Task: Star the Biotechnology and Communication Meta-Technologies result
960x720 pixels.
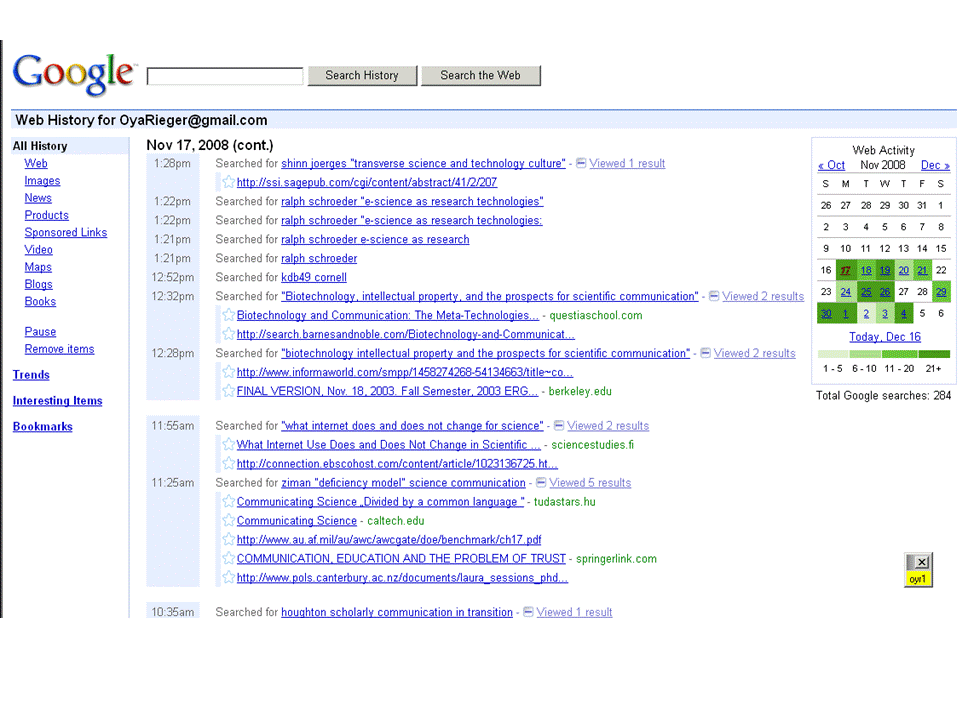Action: click(228, 315)
